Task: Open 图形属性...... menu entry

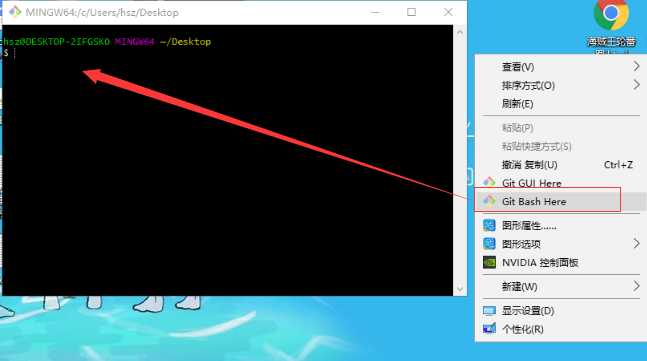Action: point(561,225)
